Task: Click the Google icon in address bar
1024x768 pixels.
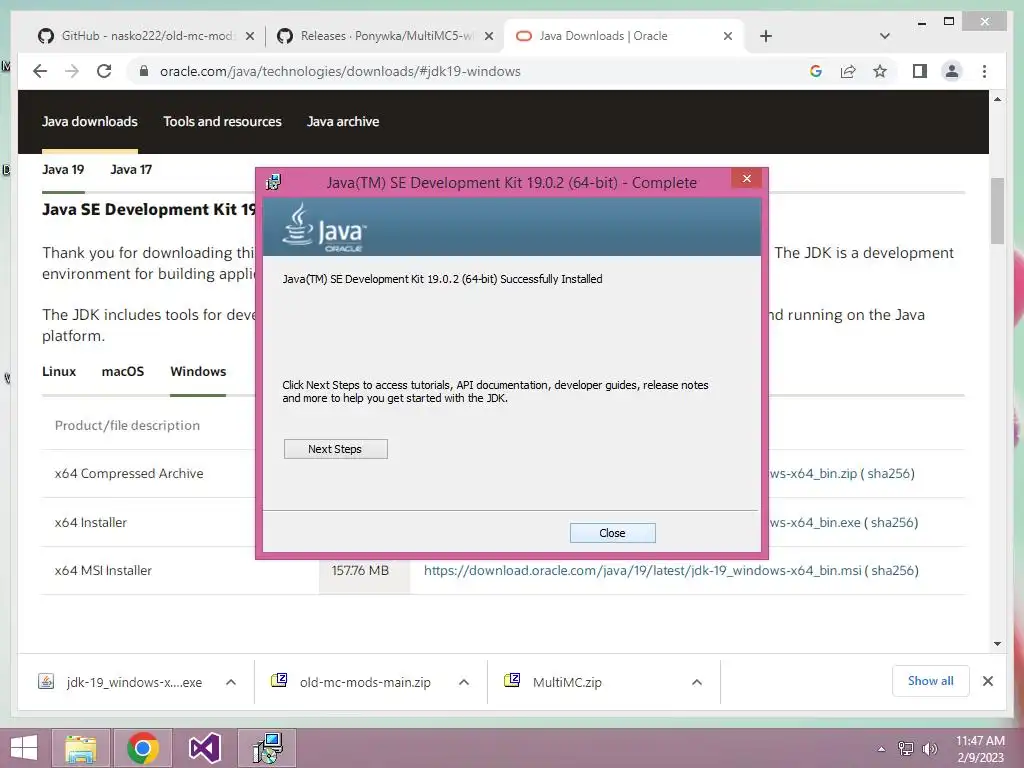Action: (816, 71)
